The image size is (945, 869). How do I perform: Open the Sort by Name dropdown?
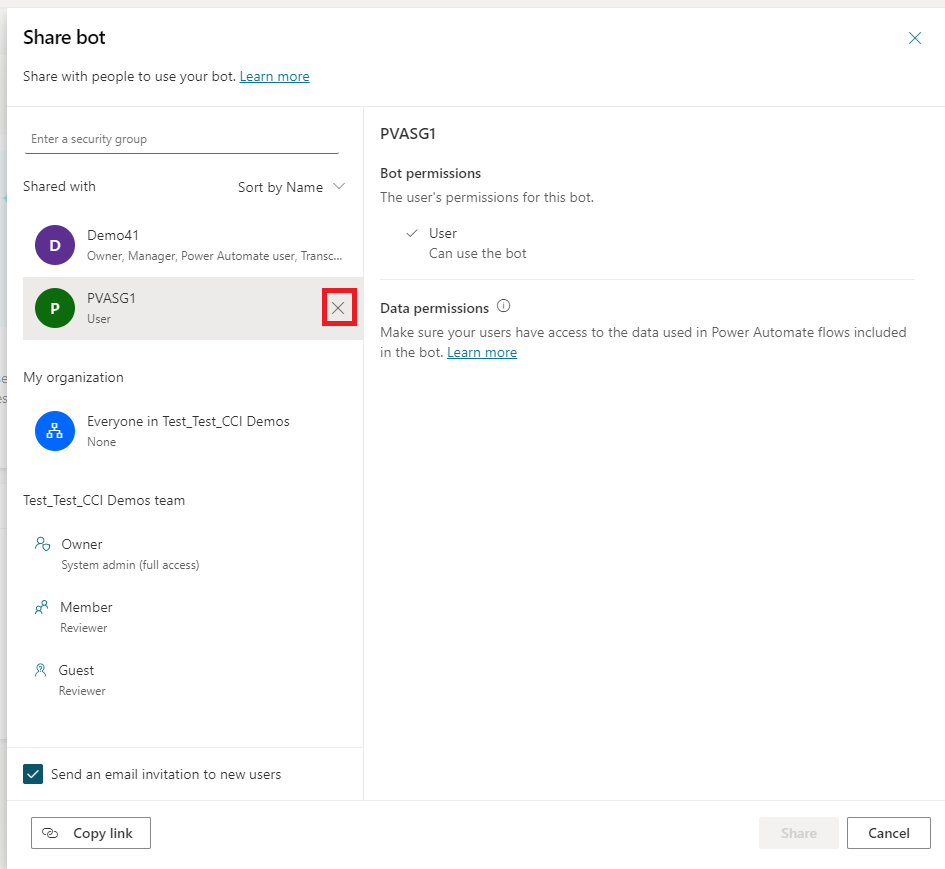(x=291, y=187)
